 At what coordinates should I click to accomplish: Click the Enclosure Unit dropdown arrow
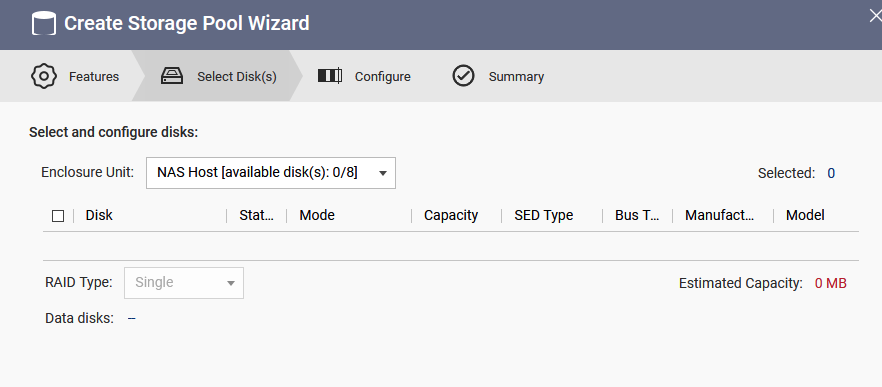tap(383, 173)
